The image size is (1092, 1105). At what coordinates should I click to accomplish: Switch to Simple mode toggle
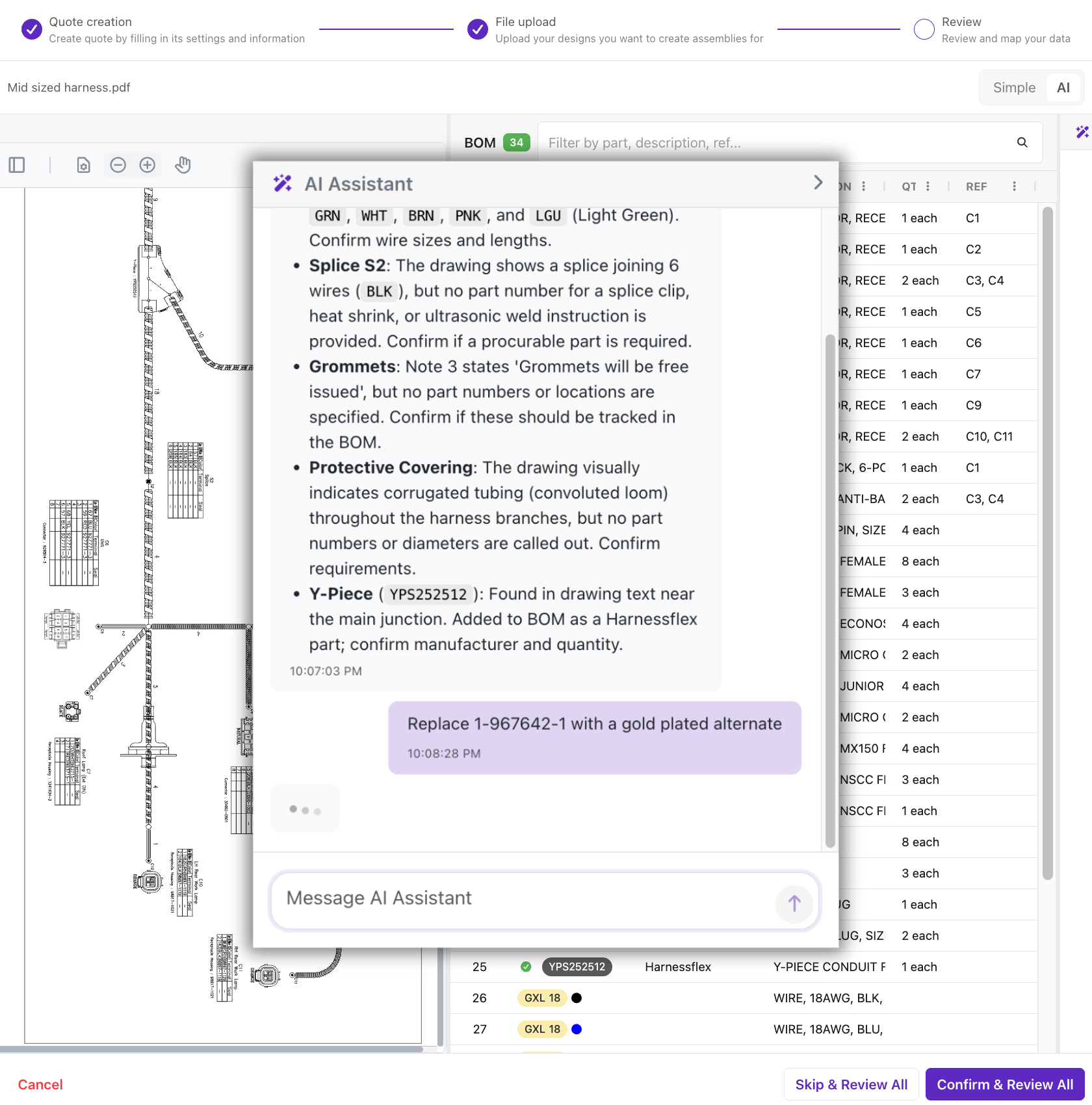[x=1013, y=88]
